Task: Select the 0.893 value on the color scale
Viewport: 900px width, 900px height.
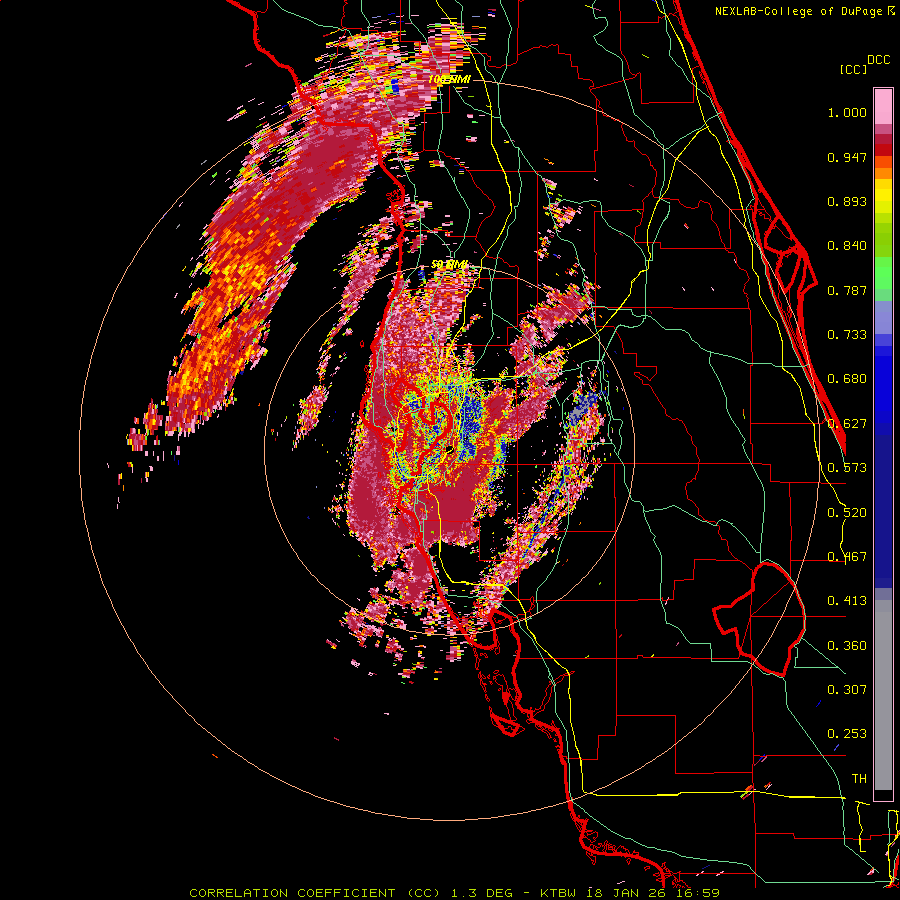Action: (x=847, y=201)
